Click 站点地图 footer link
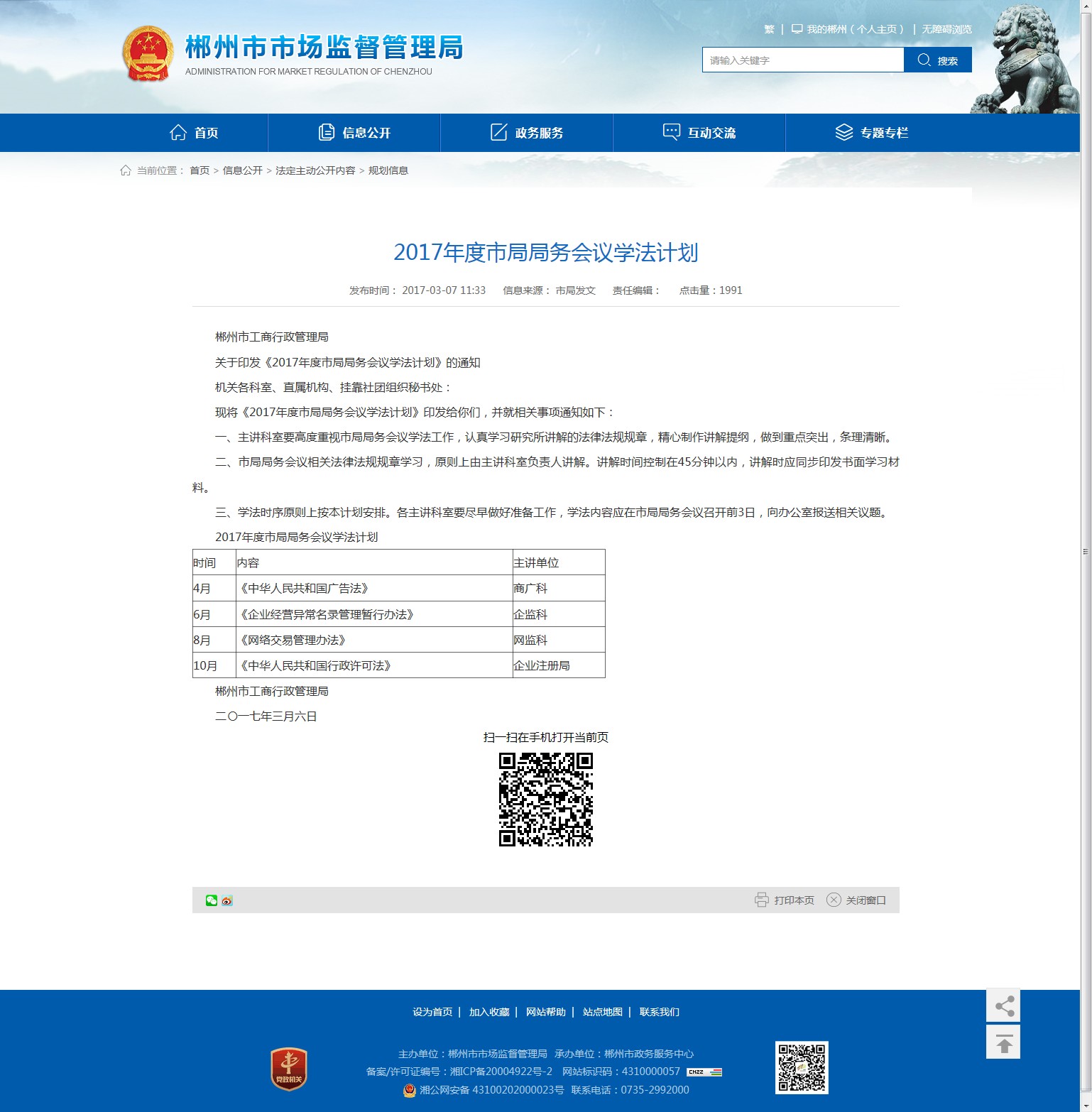This screenshot has width=1092, height=1112. (x=603, y=1012)
